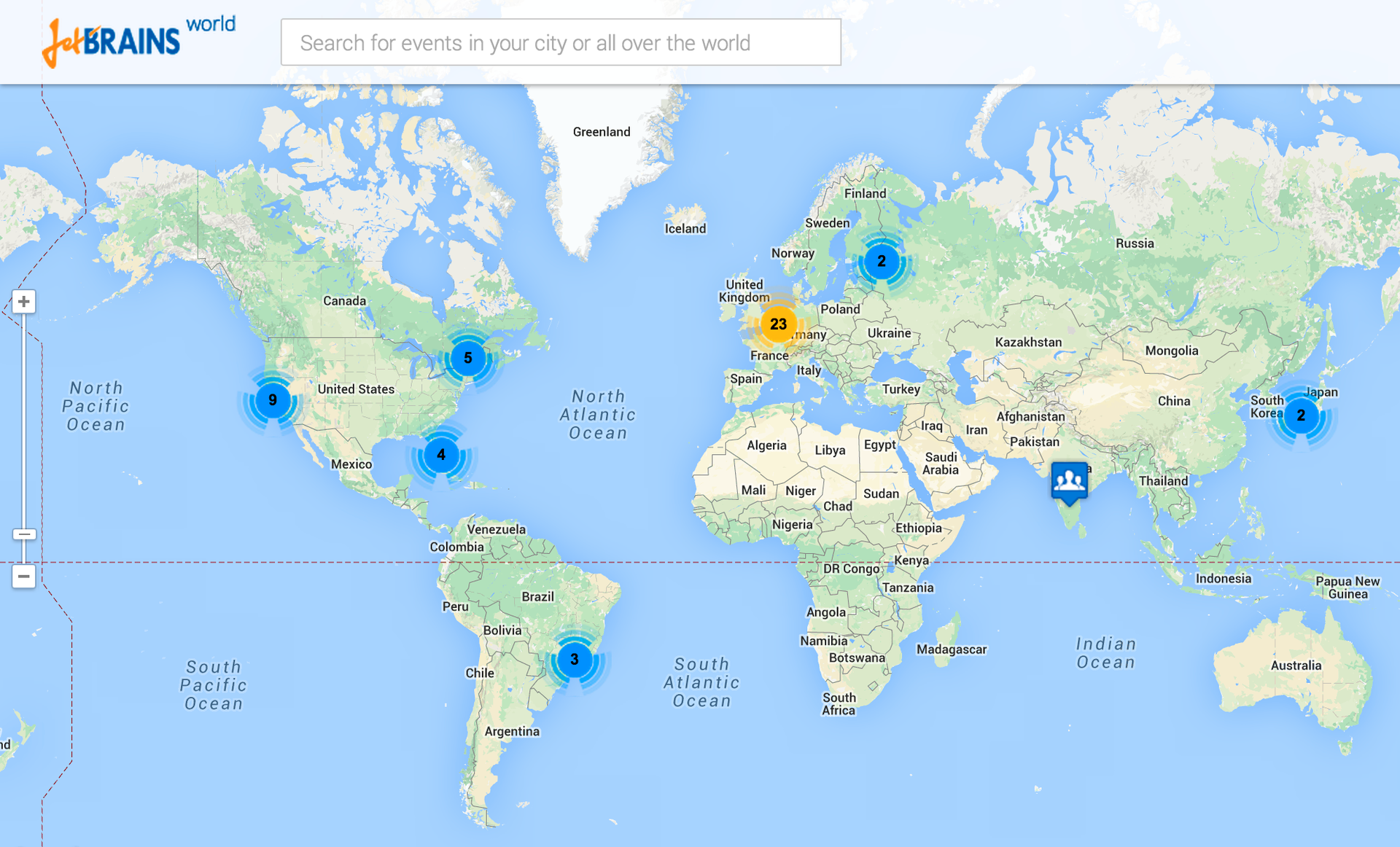Click the North Atlantic Ocean label
The width and height of the screenshot is (1400, 847).
pos(598,415)
